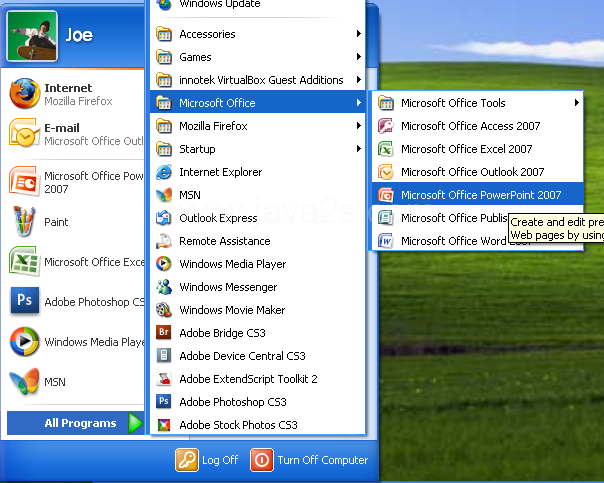Click the Remote Assistance label
Screen dimensions: 604x483
click(225, 241)
